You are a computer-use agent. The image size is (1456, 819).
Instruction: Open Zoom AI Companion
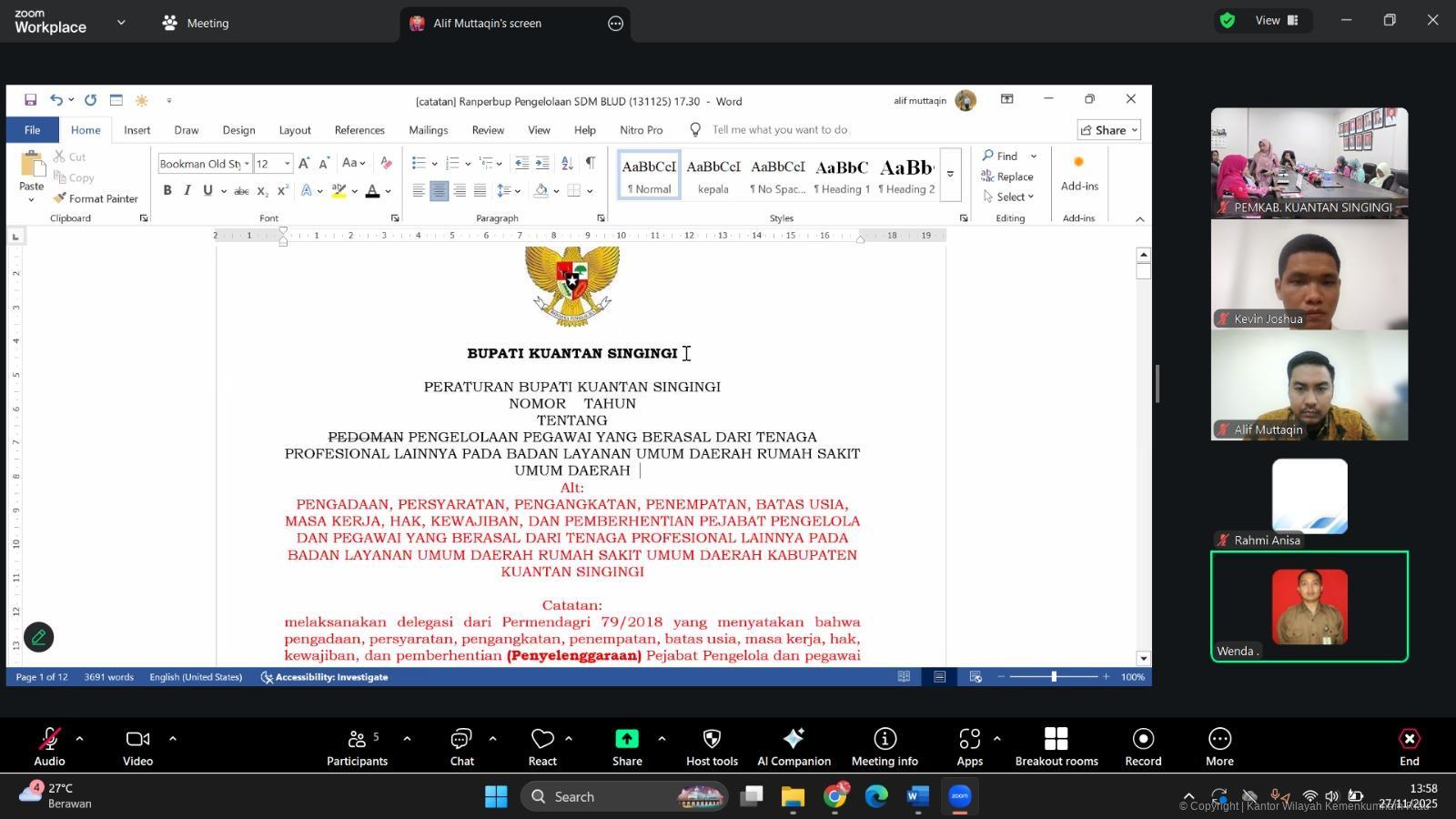pos(794,739)
